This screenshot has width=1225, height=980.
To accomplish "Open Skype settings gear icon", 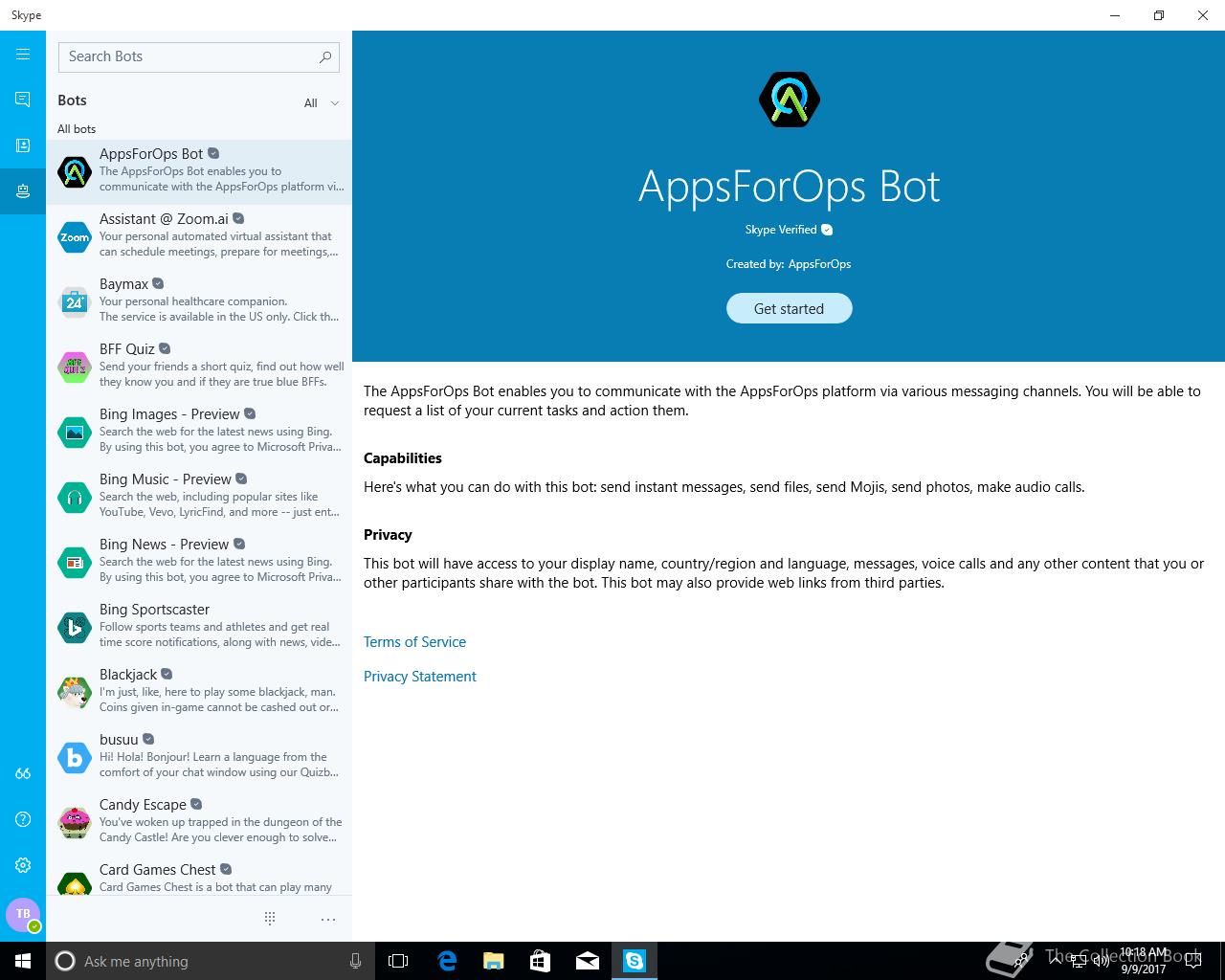I will [23, 865].
